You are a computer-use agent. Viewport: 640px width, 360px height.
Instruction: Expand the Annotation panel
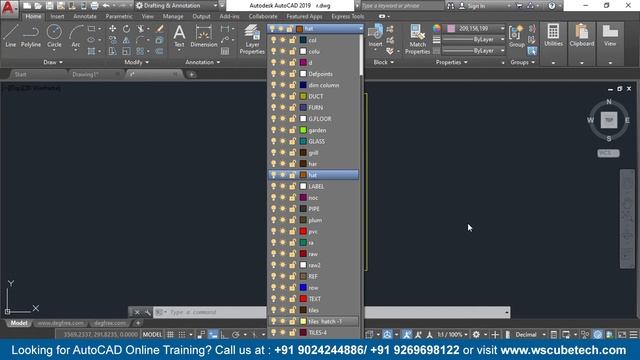pos(202,62)
